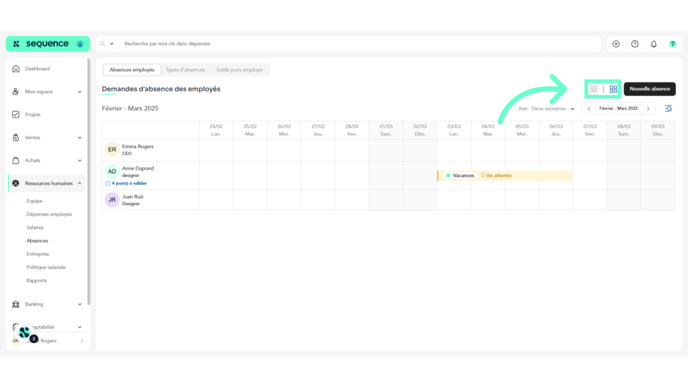Select the Solde jours employé tab
The image size is (688, 387).
pos(239,70)
